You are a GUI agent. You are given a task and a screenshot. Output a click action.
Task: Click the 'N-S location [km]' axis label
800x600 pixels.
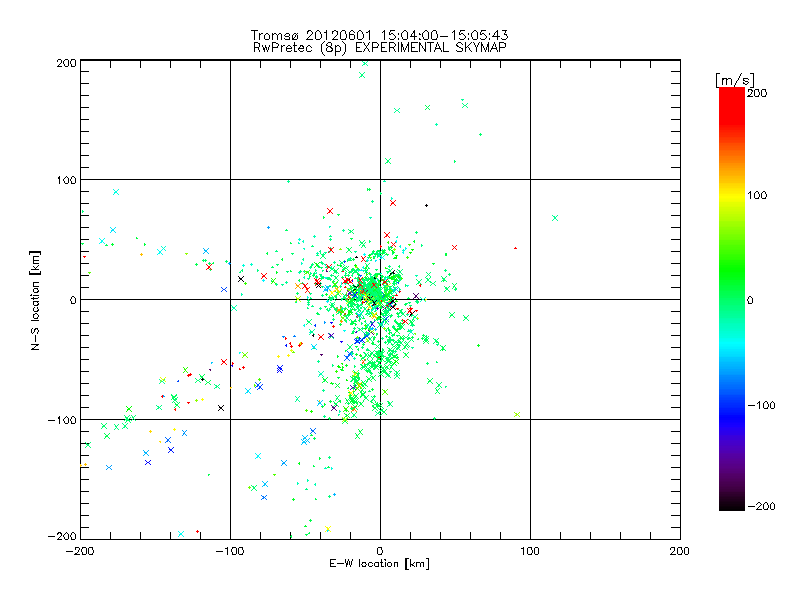click(35, 300)
